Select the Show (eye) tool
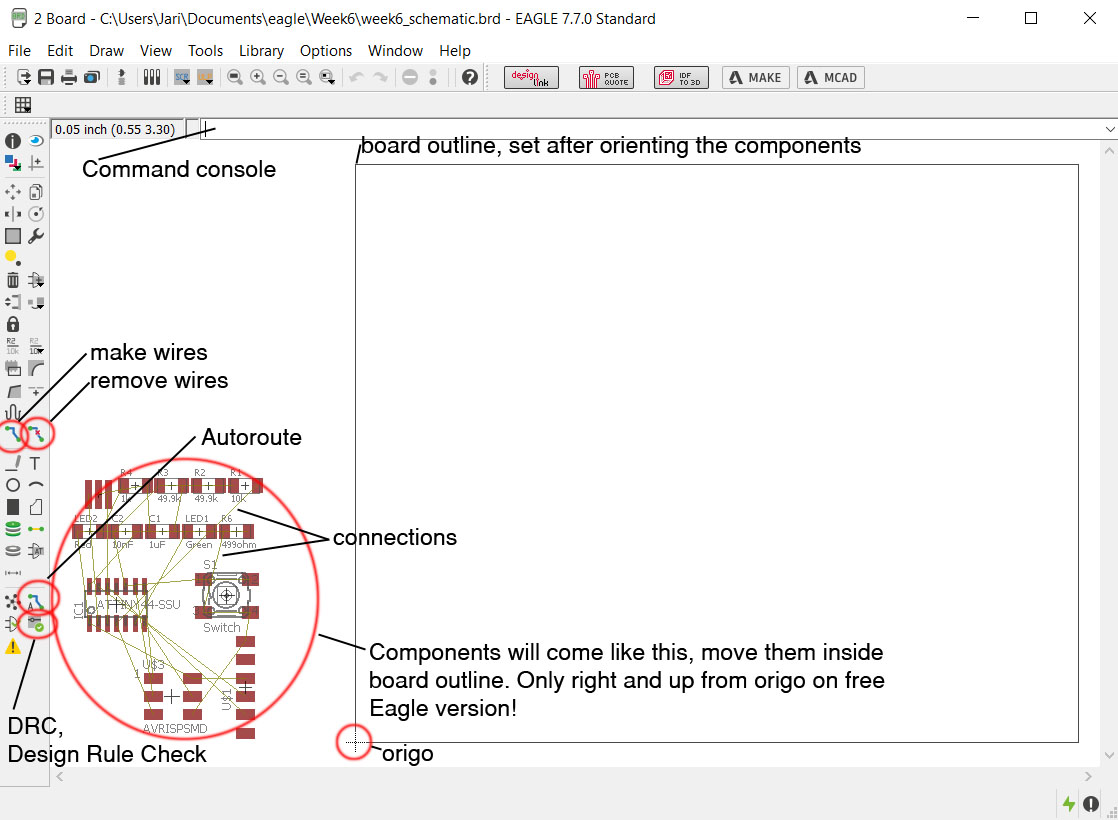 36,141
